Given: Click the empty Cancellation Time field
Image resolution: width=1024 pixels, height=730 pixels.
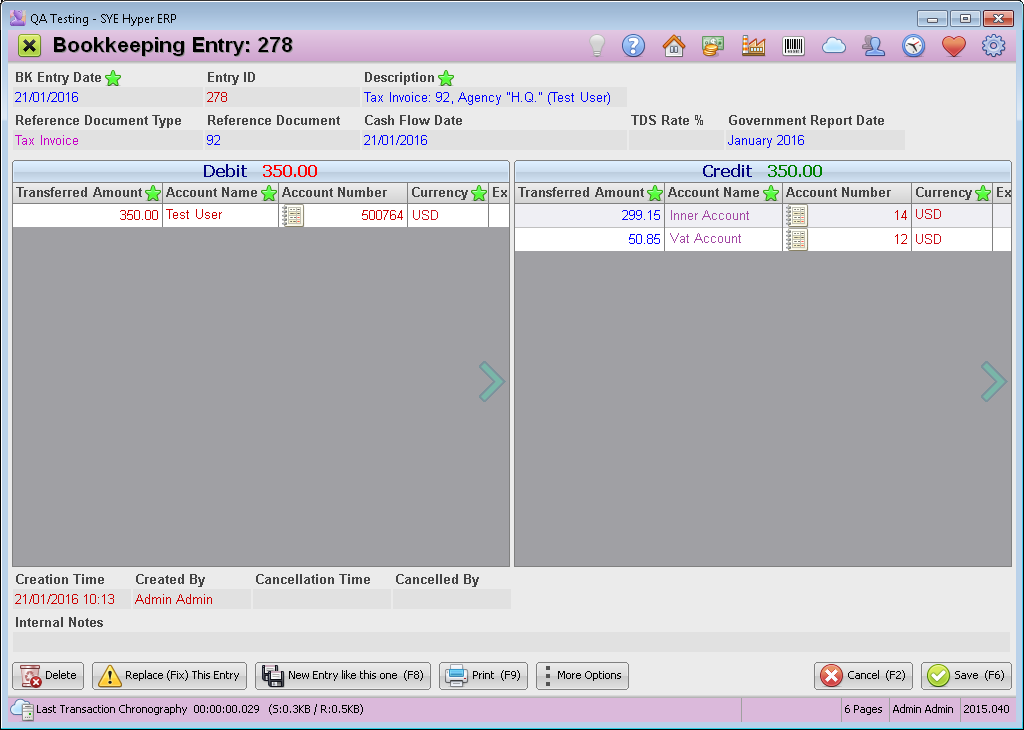Looking at the screenshot, I should (x=321, y=599).
